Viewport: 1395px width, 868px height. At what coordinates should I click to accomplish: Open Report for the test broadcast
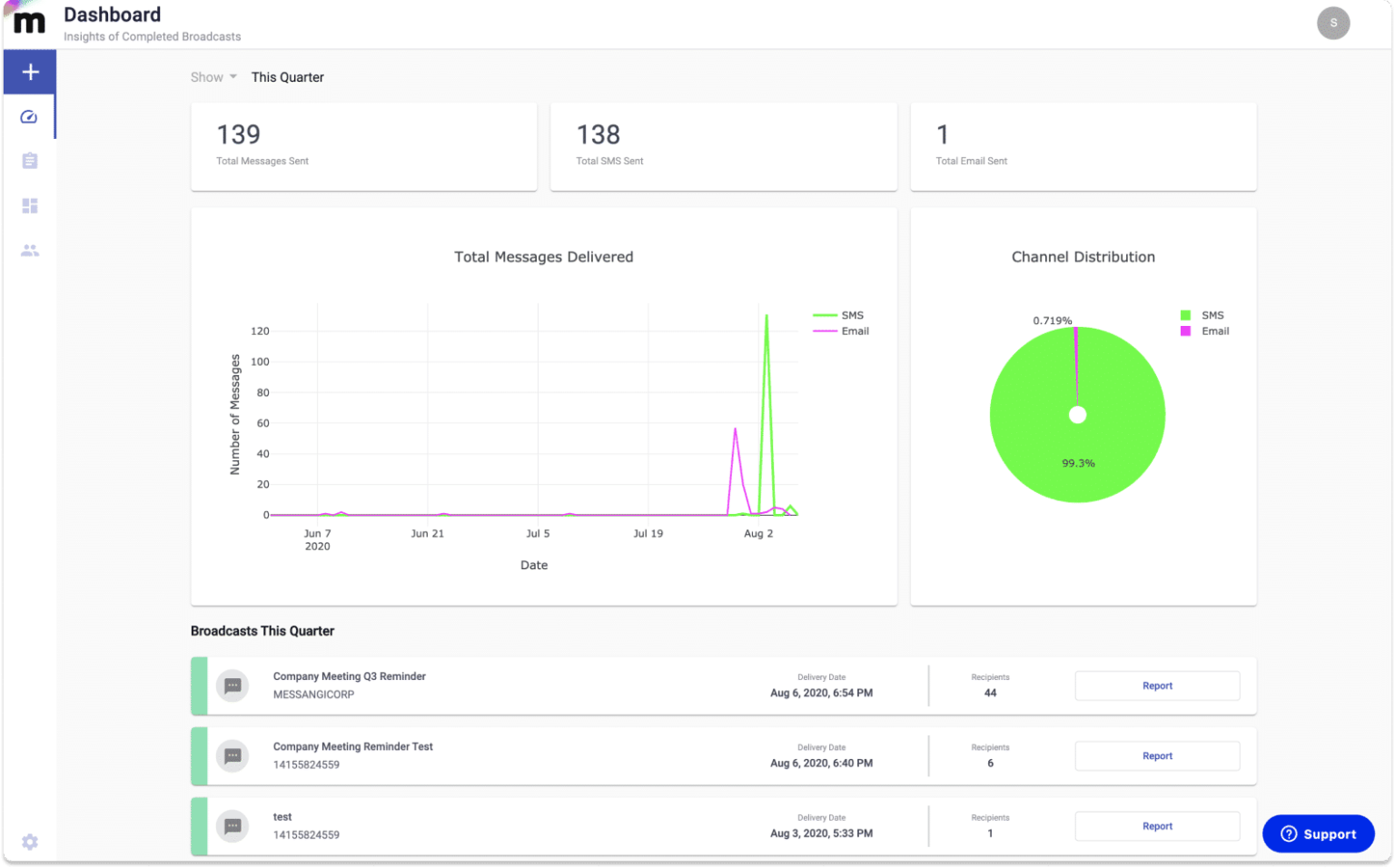coord(1156,826)
